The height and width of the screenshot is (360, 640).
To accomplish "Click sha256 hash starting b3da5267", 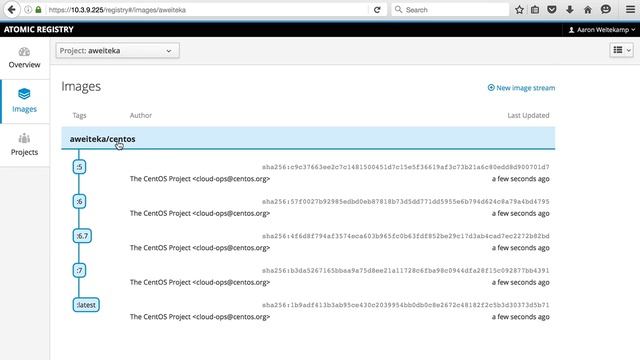I will (406, 271).
